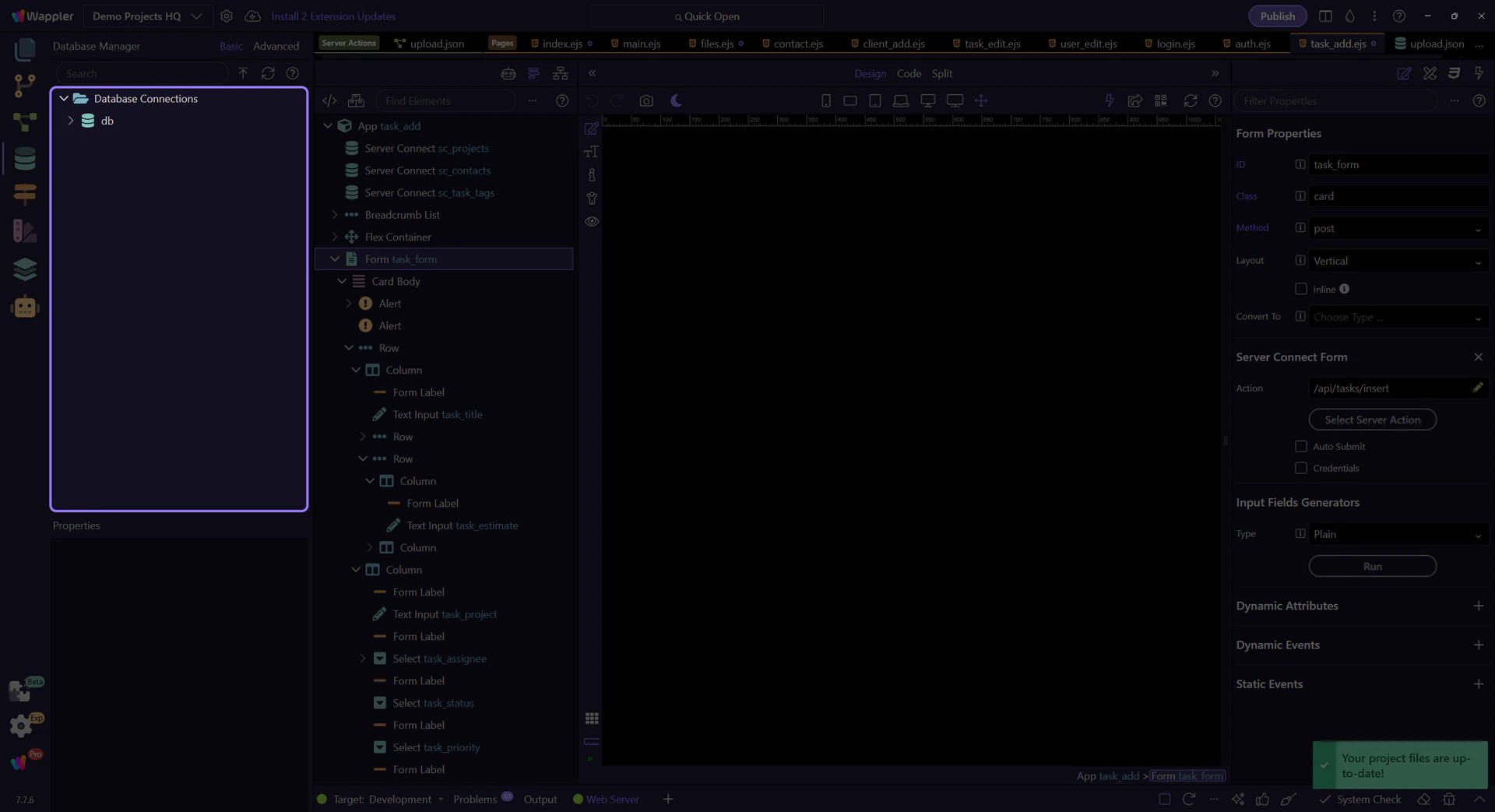Refresh the database connections list
The width and height of the screenshot is (1495, 812).
coord(268,73)
